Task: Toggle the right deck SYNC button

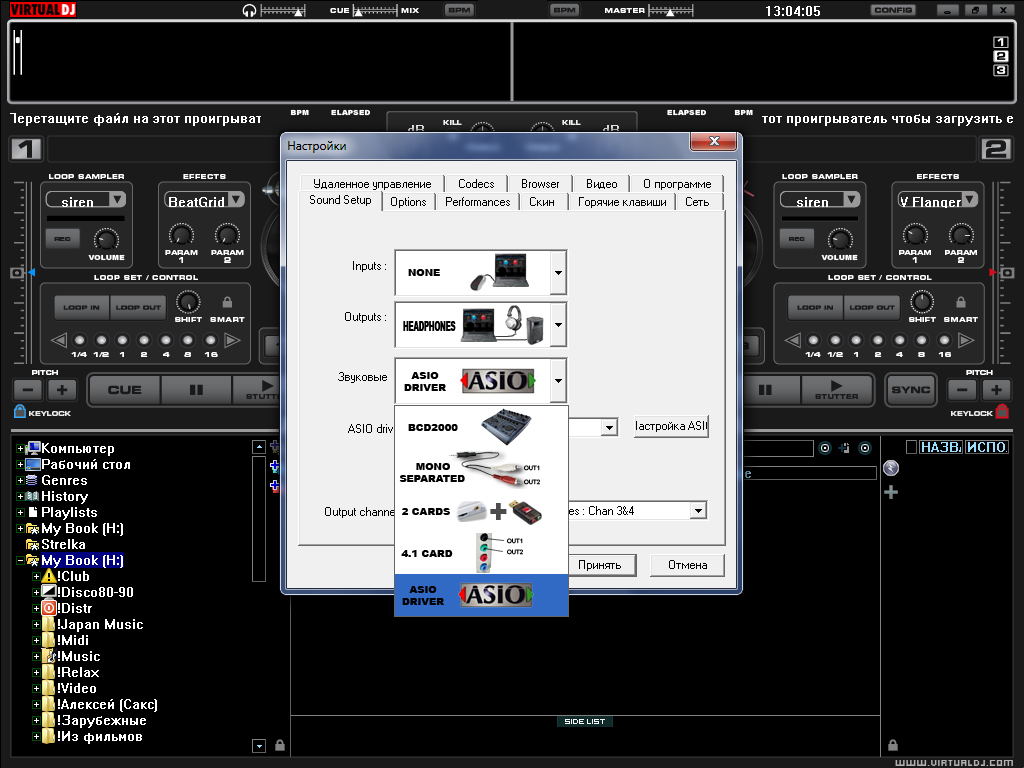Action: [x=910, y=389]
